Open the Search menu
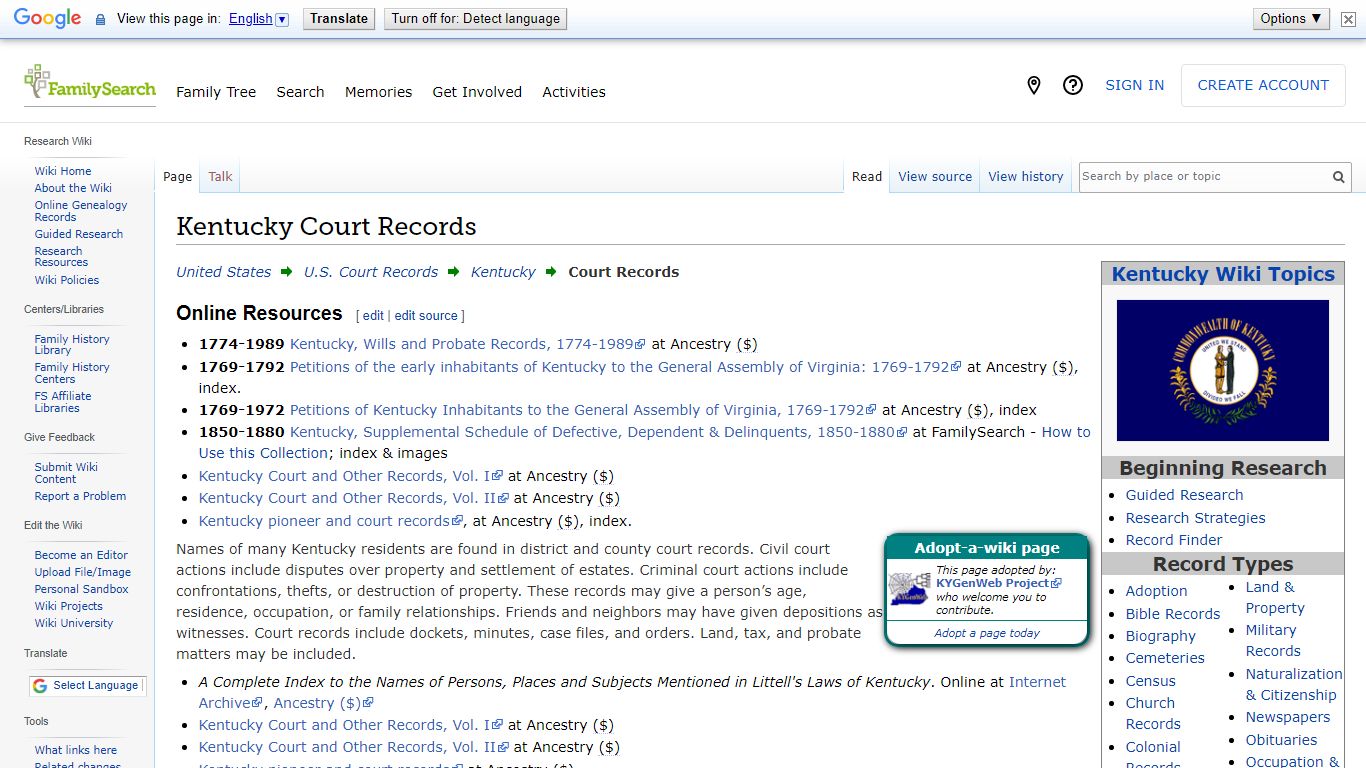This screenshot has width=1366, height=768. [300, 92]
